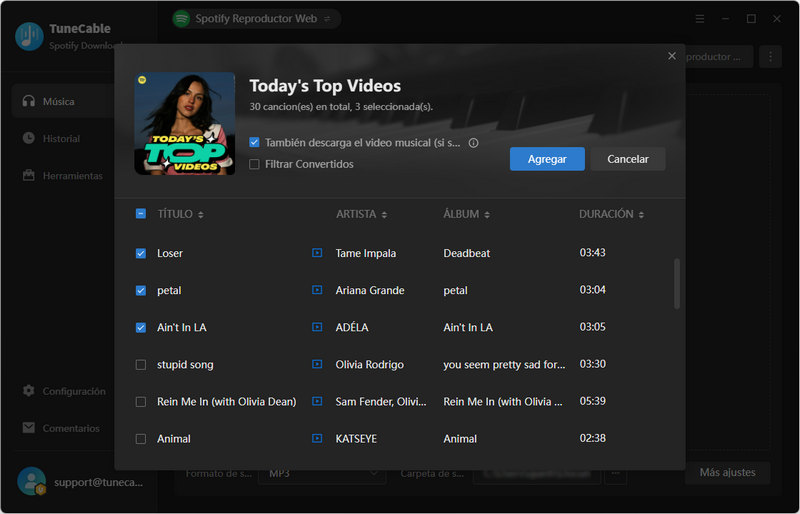This screenshot has height=514, width=800.
Task: Click the toolbox Herramientas icon
Action: pyautogui.click(x=29, y=175)
